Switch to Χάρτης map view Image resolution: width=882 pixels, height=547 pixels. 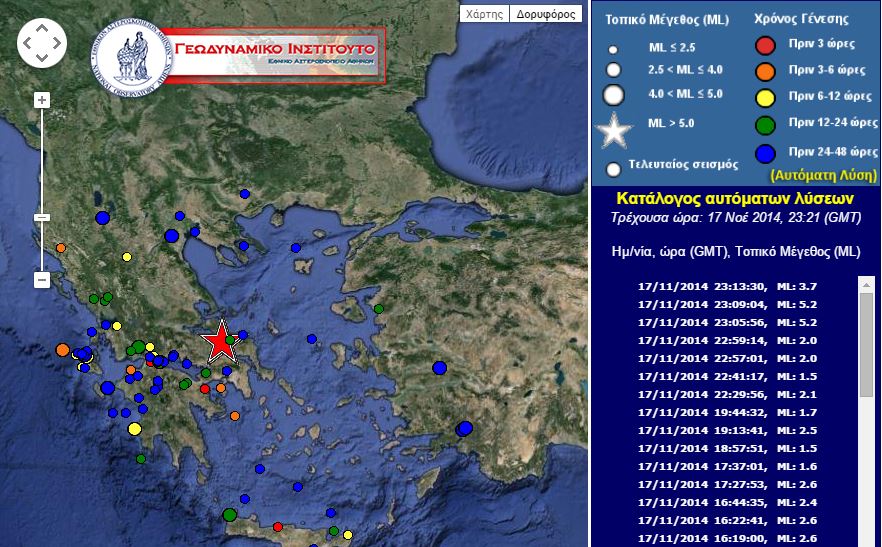pos(484,14)
